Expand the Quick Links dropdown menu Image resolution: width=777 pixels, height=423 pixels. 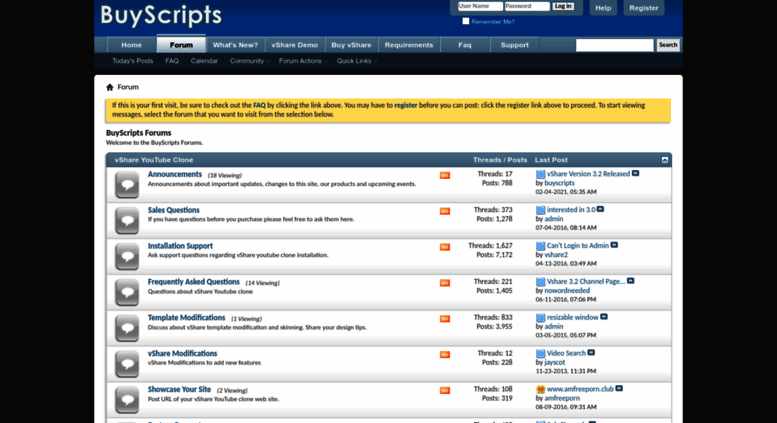[x=356, y=61]
